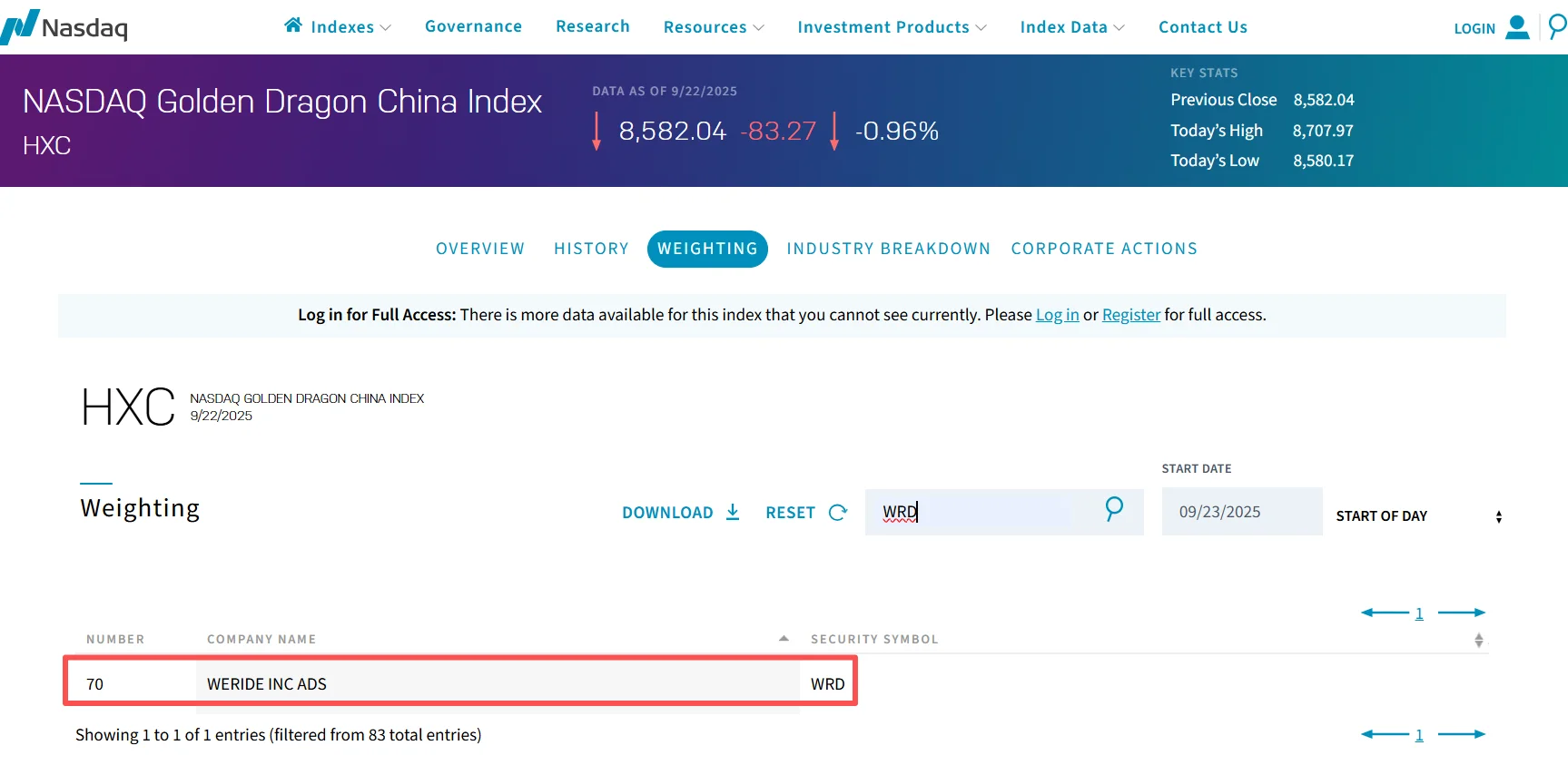Go to next page using bottom right arrow
Viewport: 1568px width, 765px height.
click(1462, 734)
